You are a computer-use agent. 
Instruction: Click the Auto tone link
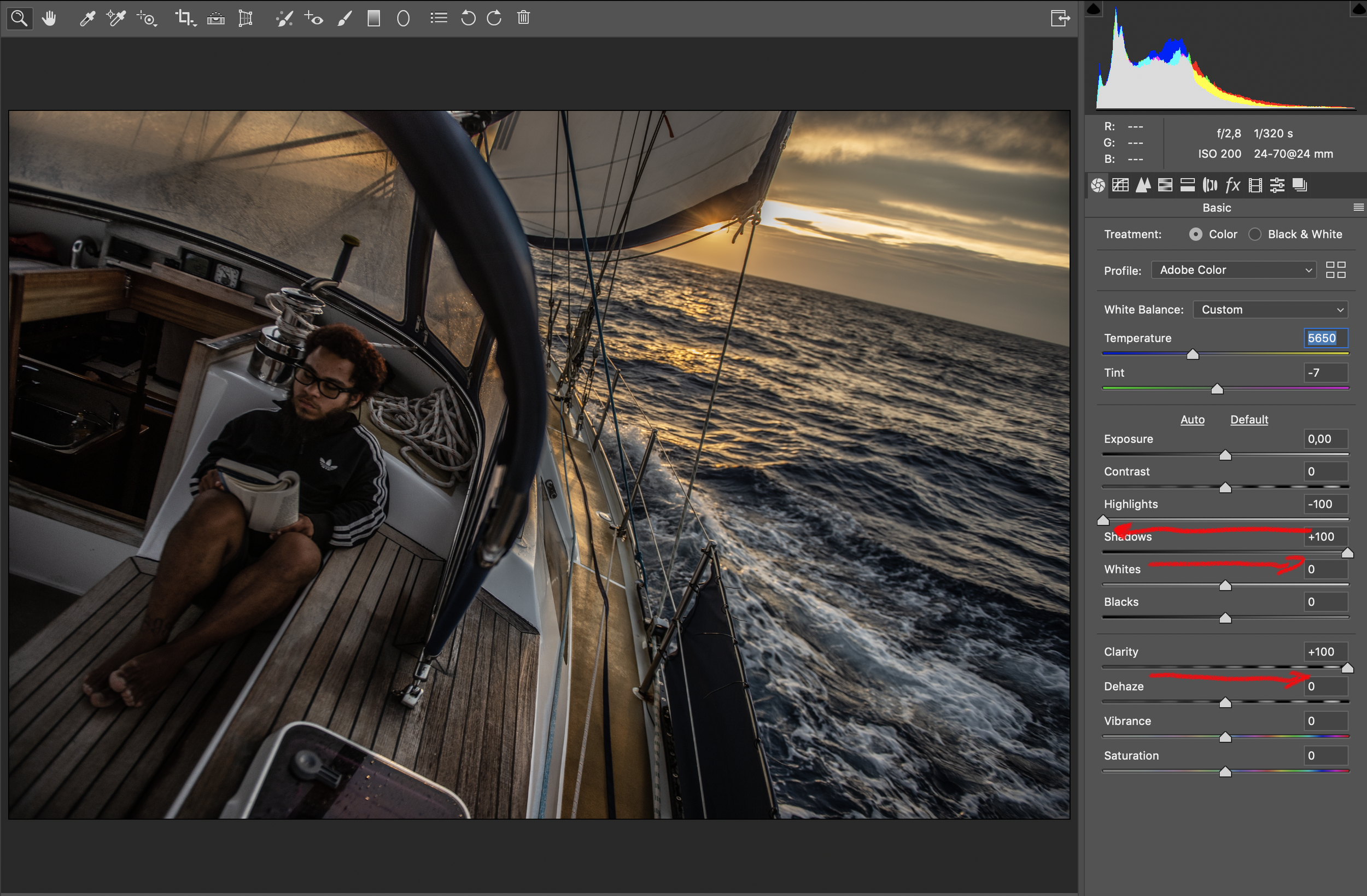[1192, 420]
